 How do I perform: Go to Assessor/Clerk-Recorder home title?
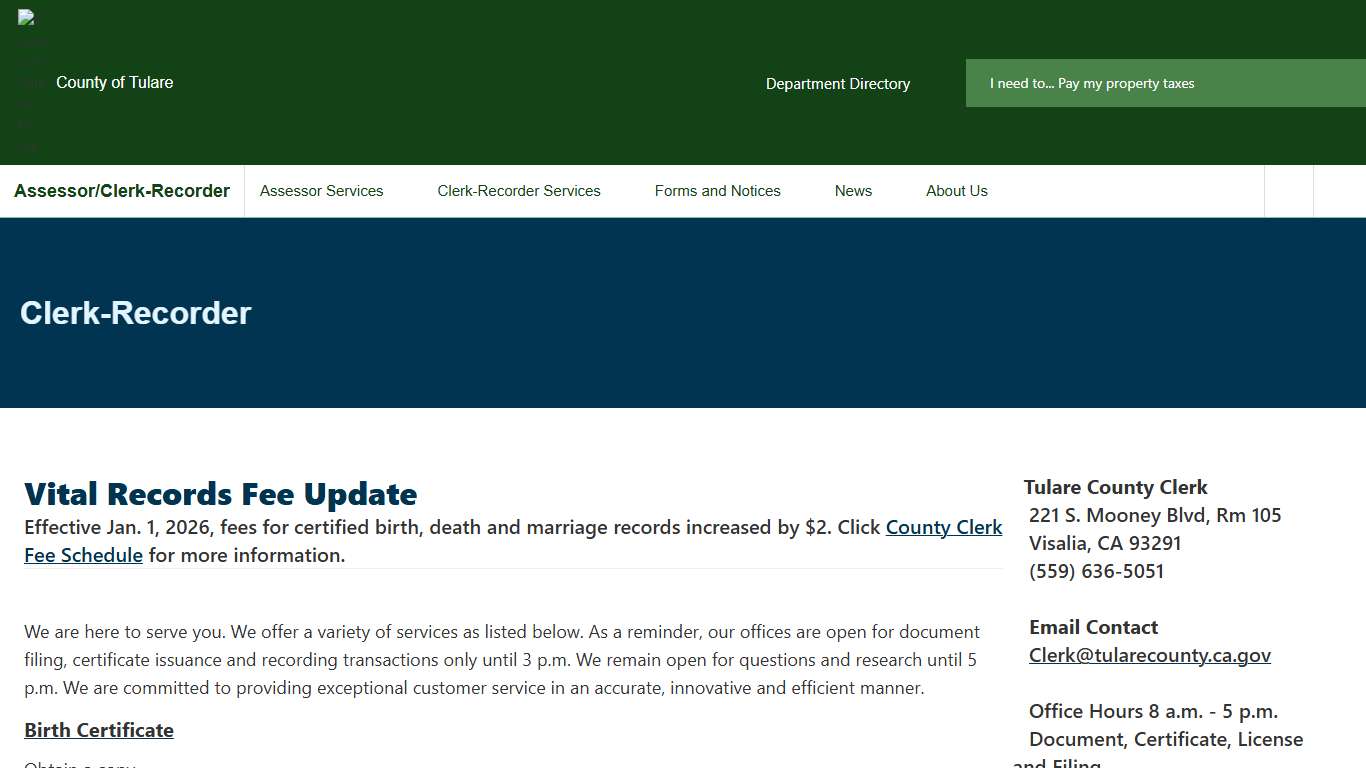pyautogui.click(x=122, y=191)
